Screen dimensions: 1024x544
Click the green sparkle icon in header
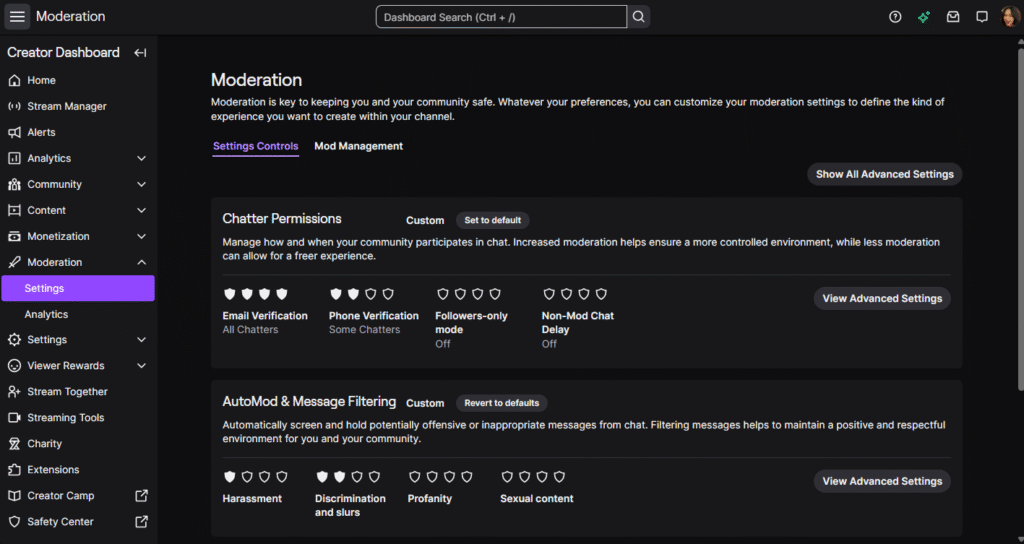coord(924,17)
